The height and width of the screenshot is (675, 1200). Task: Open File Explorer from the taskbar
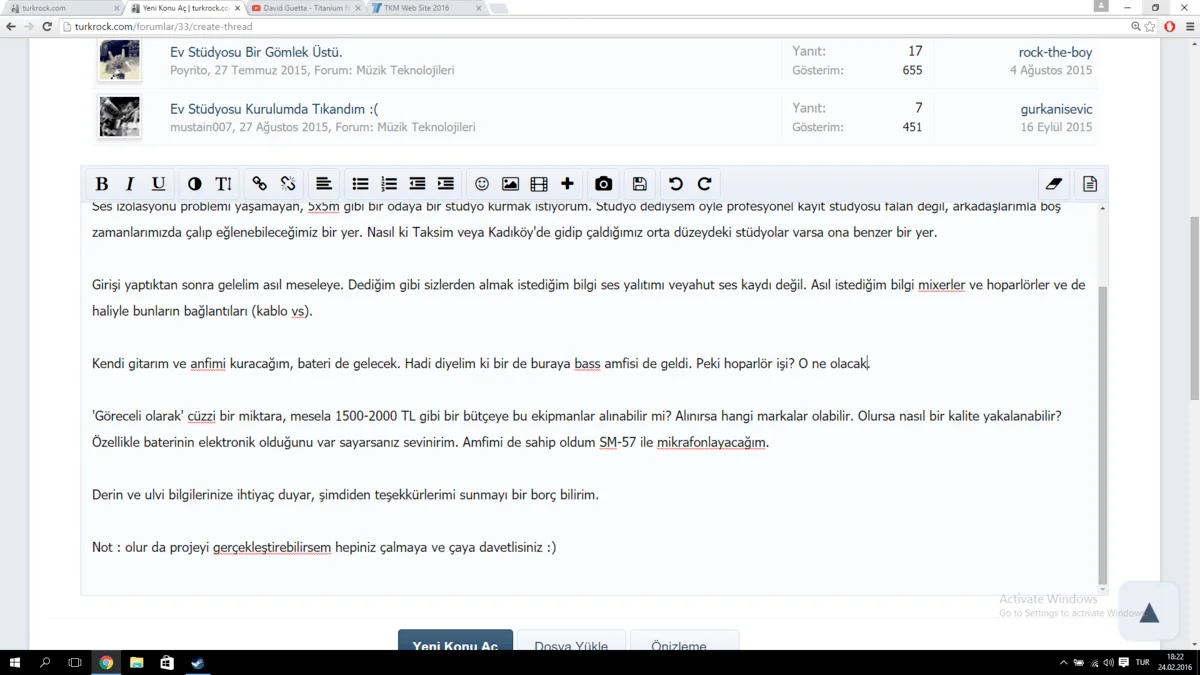pyautogui.click(x=137, y=663)
